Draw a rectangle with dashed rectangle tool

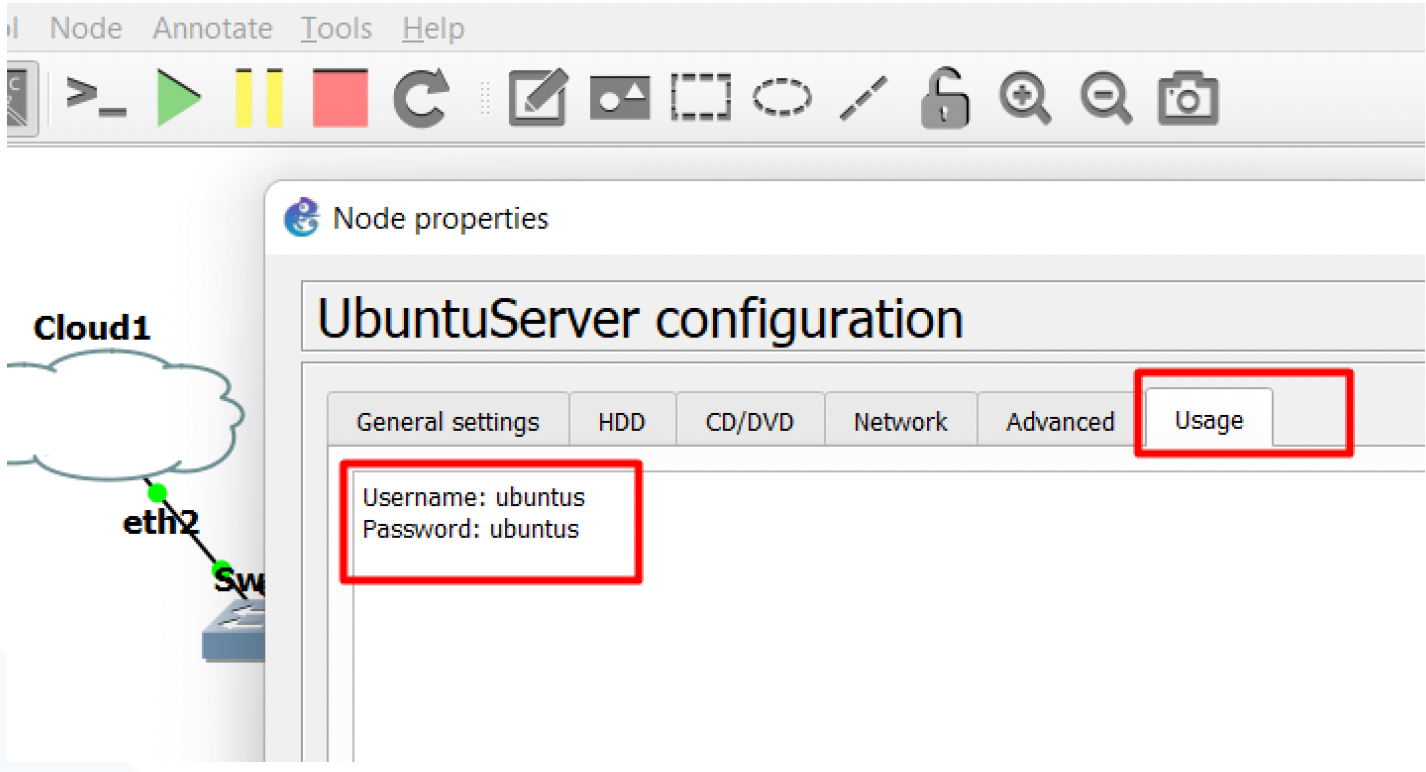tap(700, 98)
